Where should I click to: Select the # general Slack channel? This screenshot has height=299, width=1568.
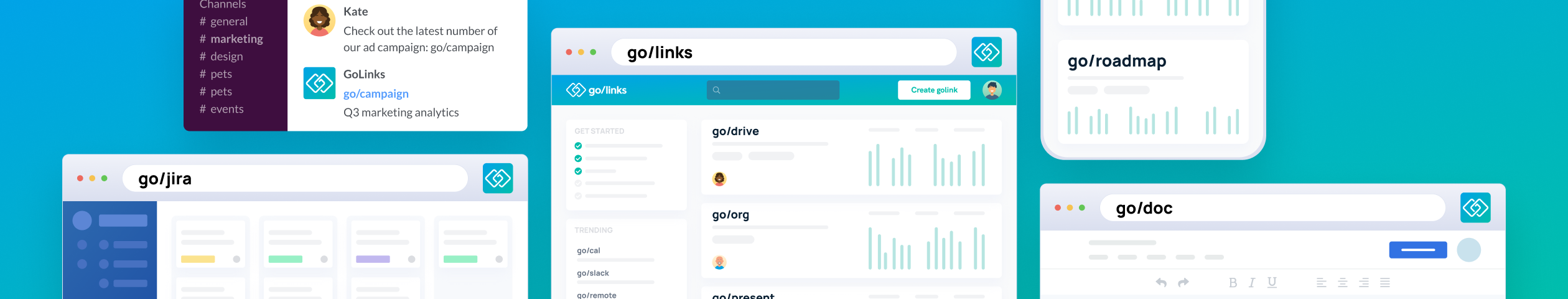[x=224, y=22]
